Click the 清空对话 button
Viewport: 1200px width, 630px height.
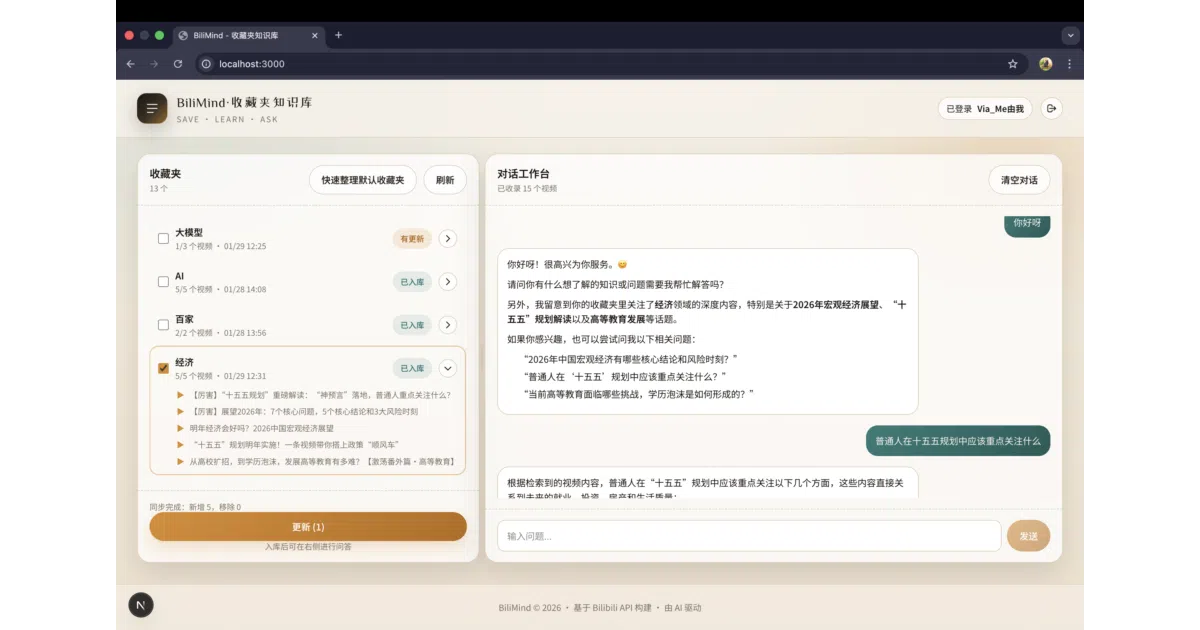1019,180
